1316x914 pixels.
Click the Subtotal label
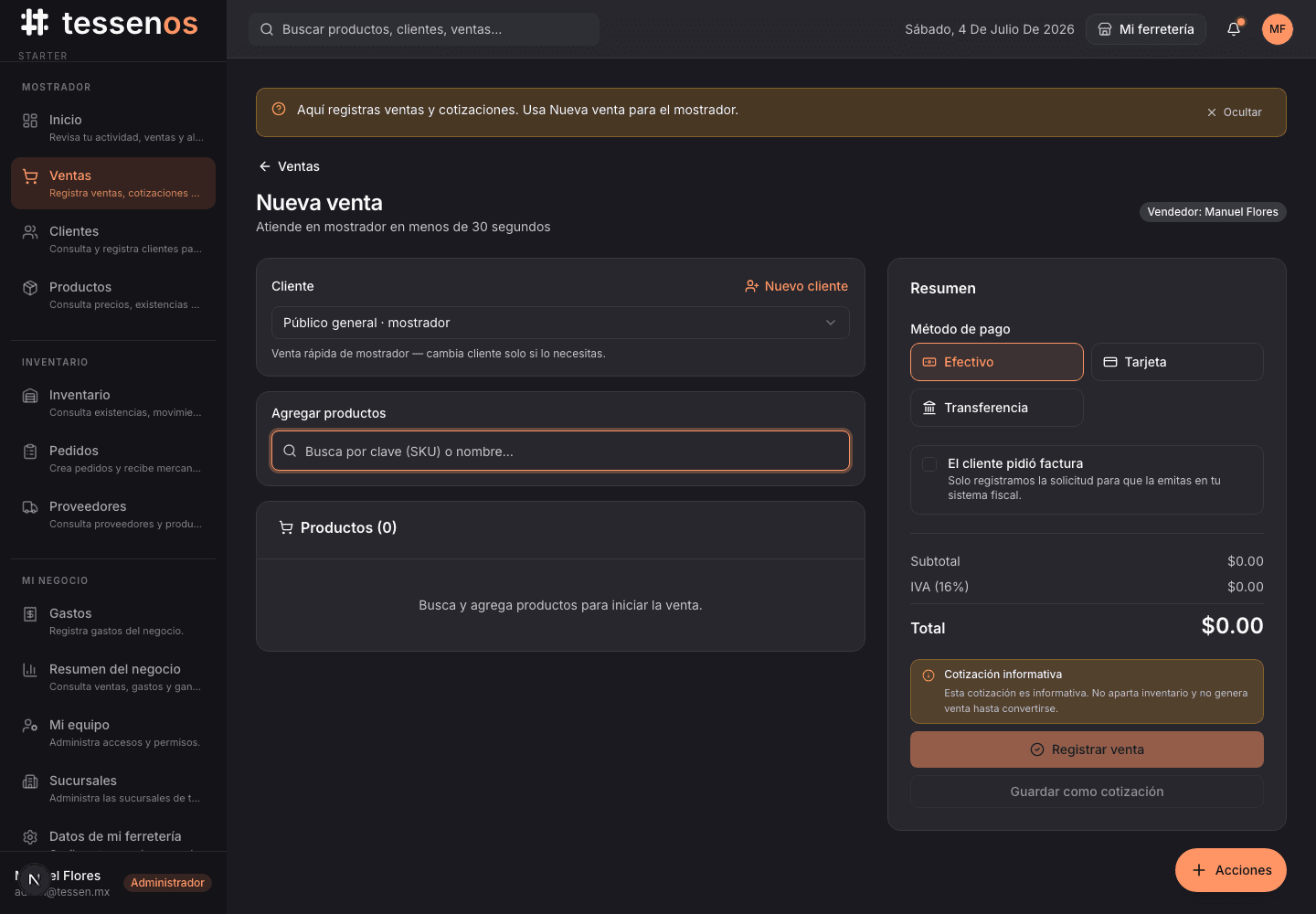pyautogui.click(x=935, y=561)
